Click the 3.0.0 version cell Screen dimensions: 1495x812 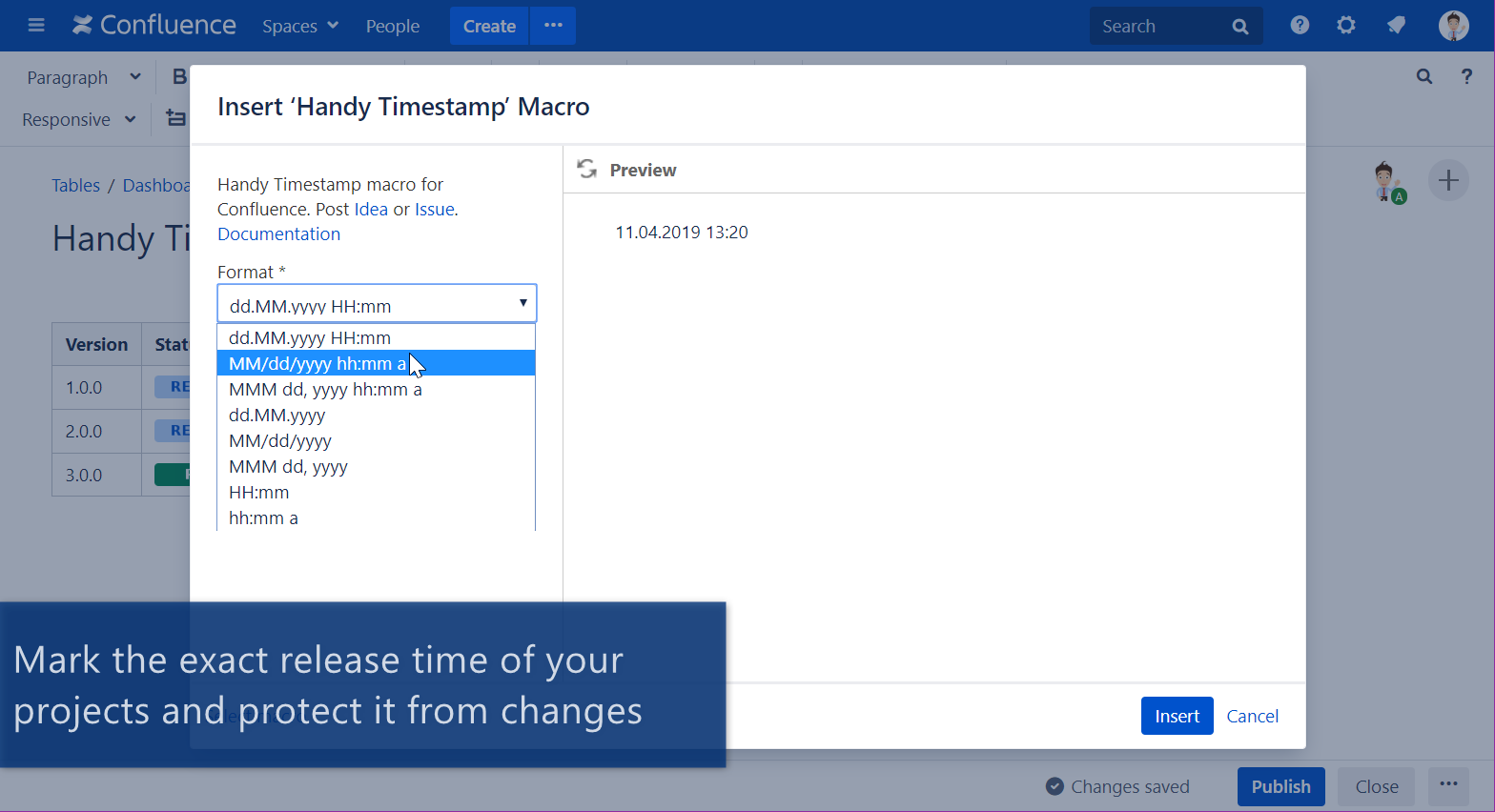[96, 475]
